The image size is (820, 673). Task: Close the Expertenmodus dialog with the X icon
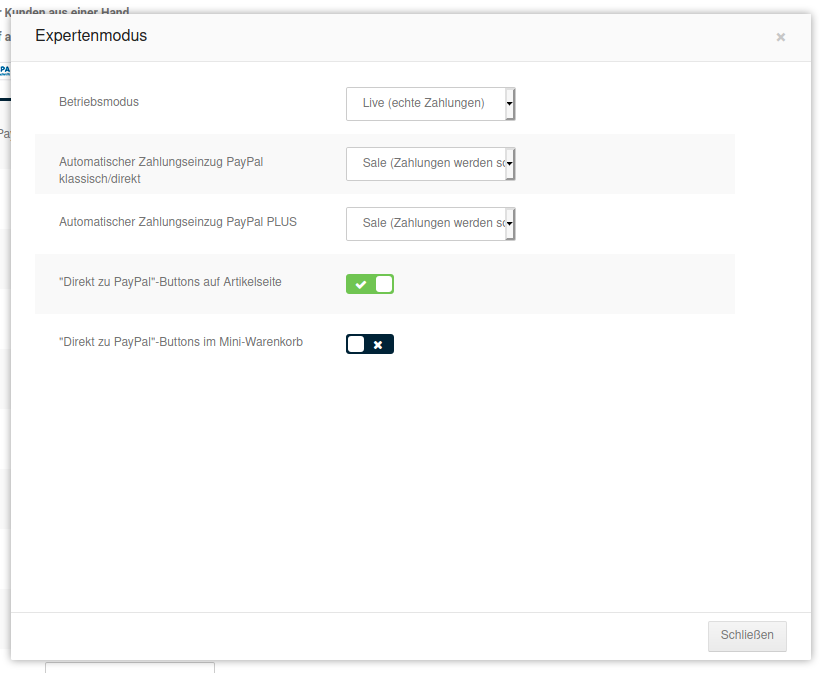click(x=780, y=37)
